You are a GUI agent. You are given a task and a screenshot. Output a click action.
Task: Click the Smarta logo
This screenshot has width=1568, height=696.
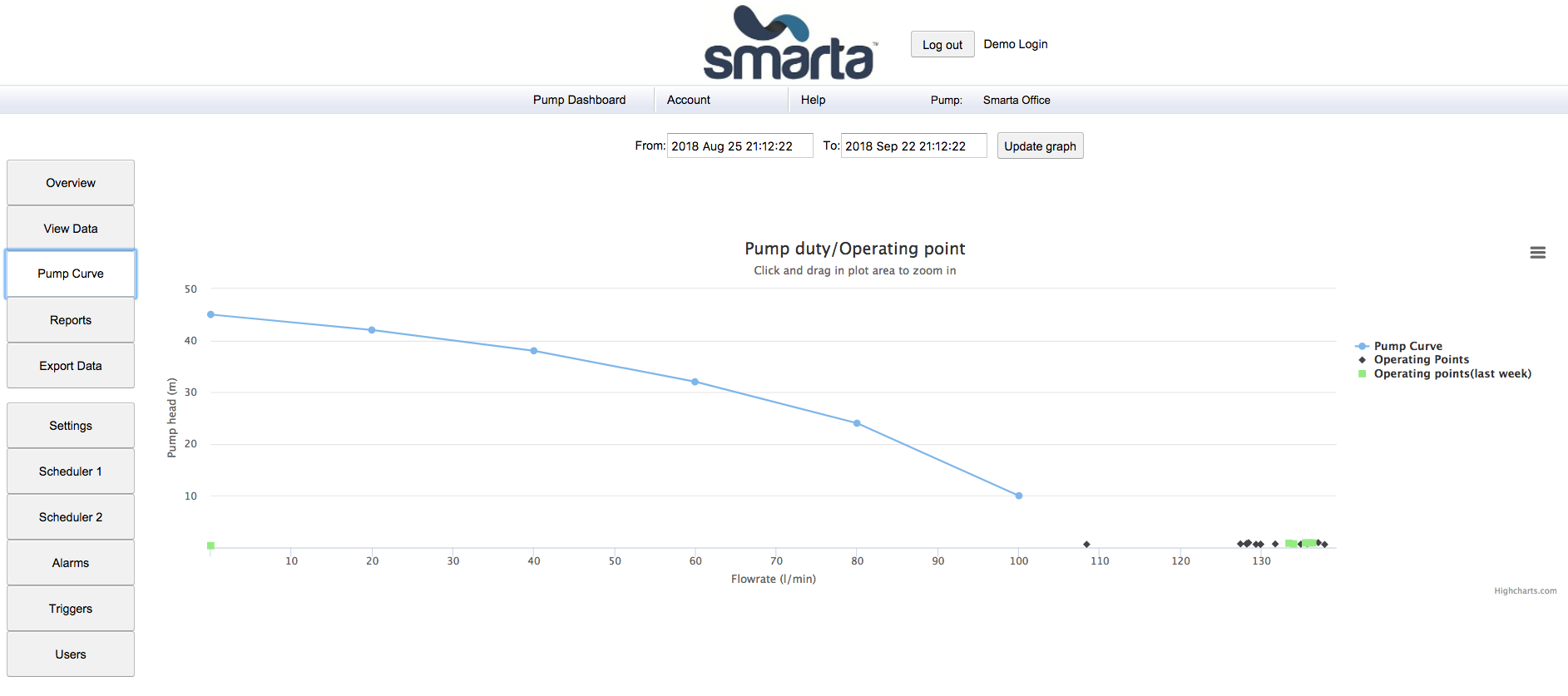789,43
